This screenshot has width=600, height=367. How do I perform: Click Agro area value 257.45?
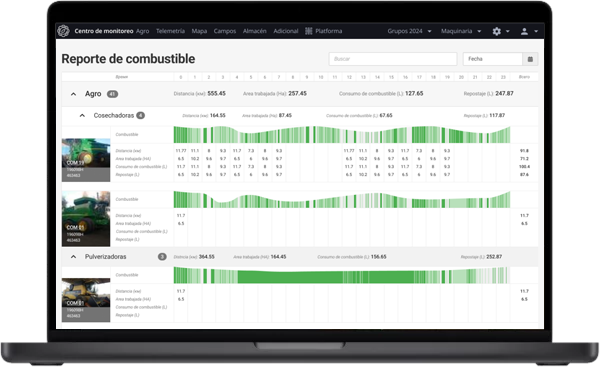click(x=298, y=93)
